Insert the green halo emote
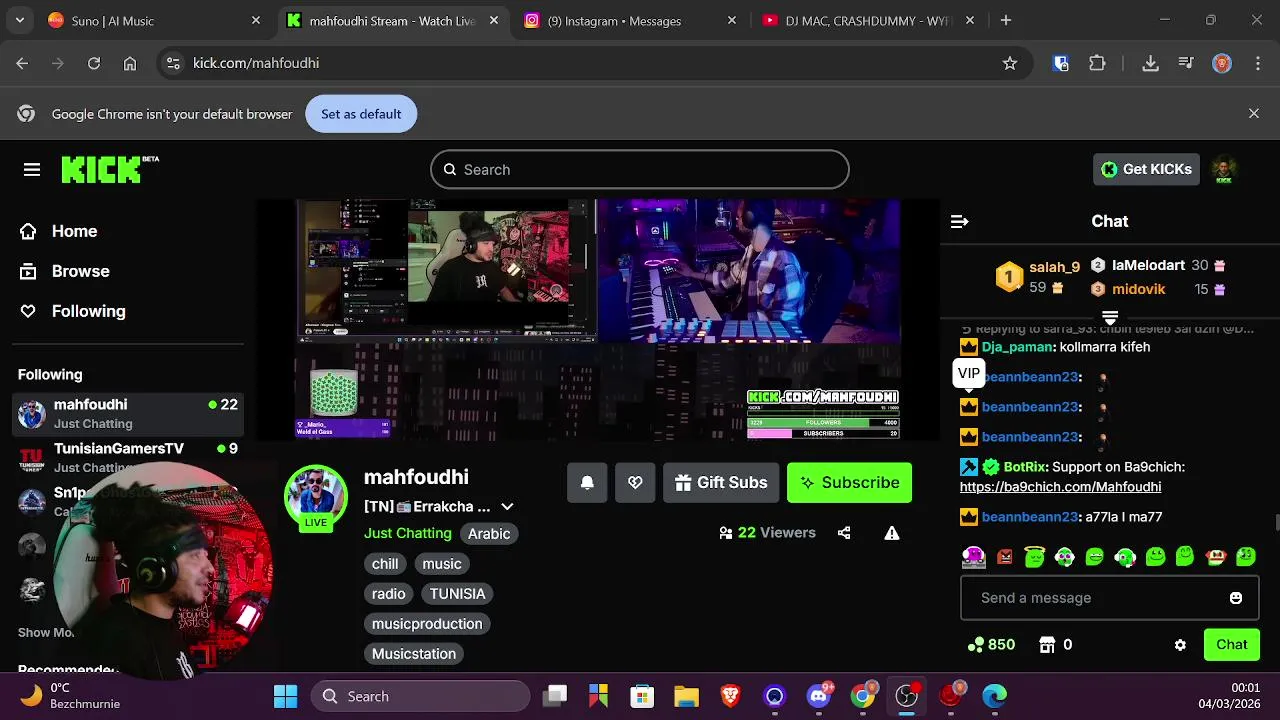The image size is (1280, 720). [1035, 556]
